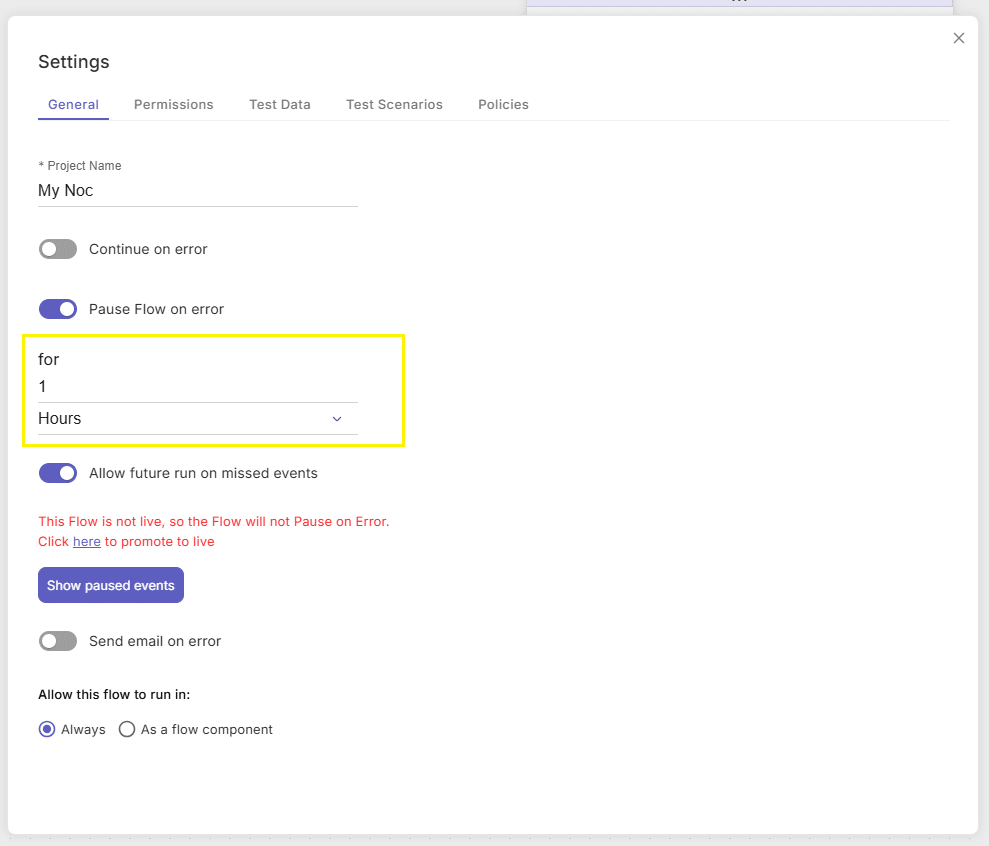The height and width of the screenshot is (846, 989).
Task: Click the Send email on error label
Action: 155,641
